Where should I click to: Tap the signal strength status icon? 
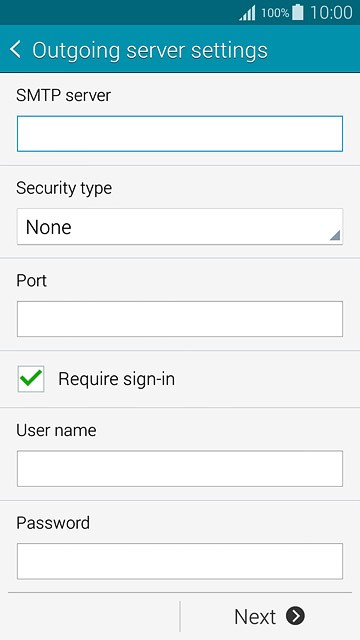click(x=247, y=13)
